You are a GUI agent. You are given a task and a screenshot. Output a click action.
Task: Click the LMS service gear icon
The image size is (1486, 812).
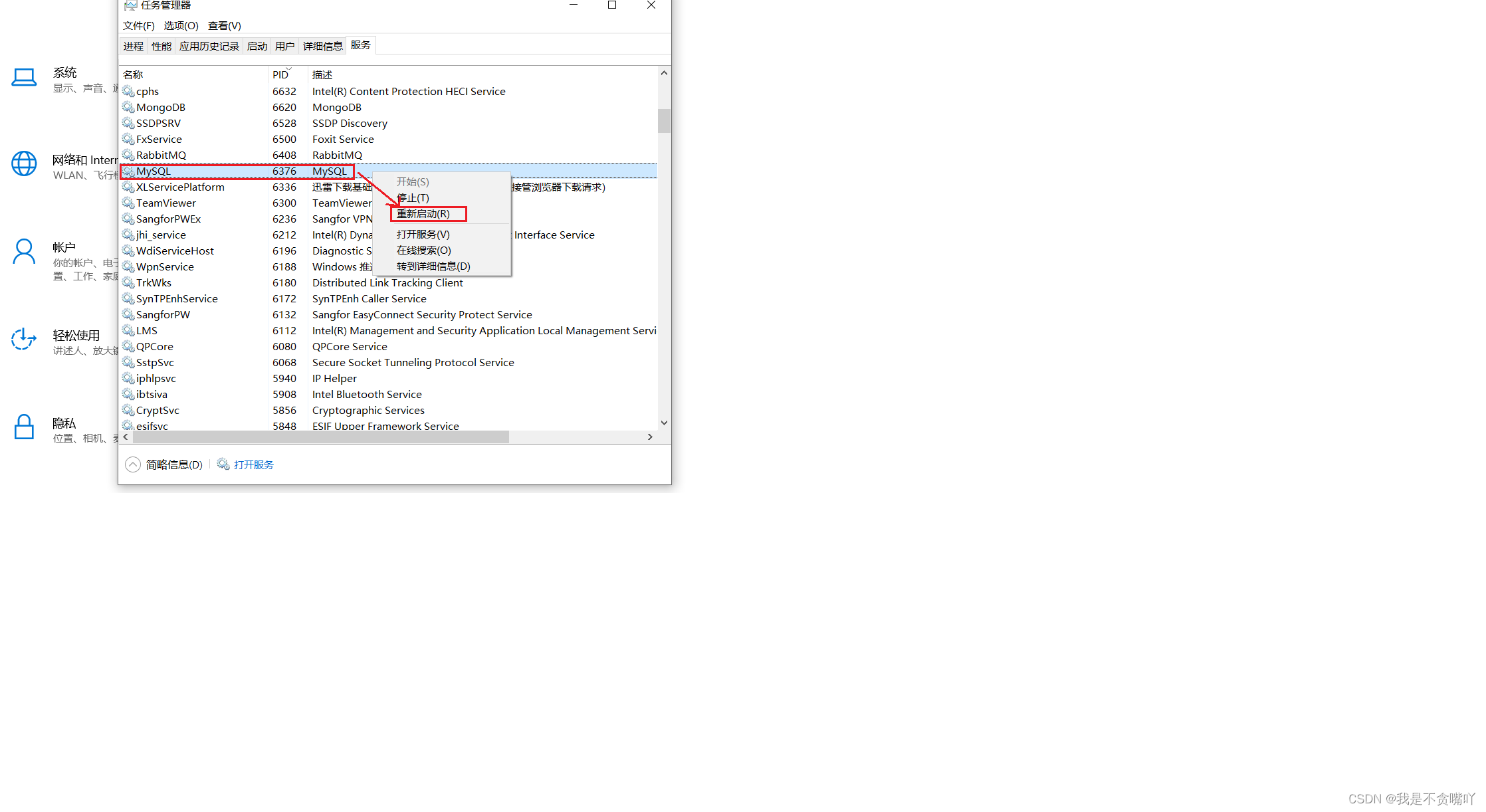pyautogui.click(x=128, y=330)
